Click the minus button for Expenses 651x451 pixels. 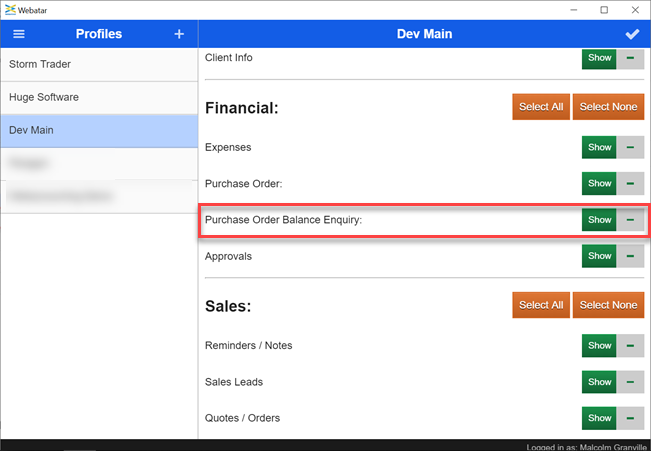click(x=630, y=148)
